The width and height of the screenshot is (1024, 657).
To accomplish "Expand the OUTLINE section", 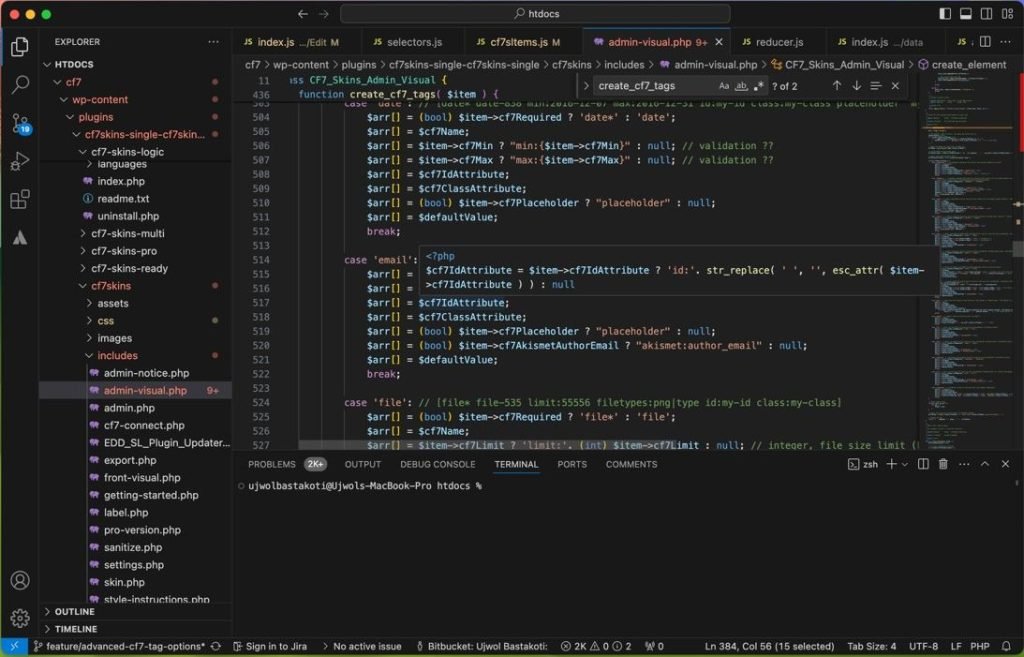I will [75, 612].
